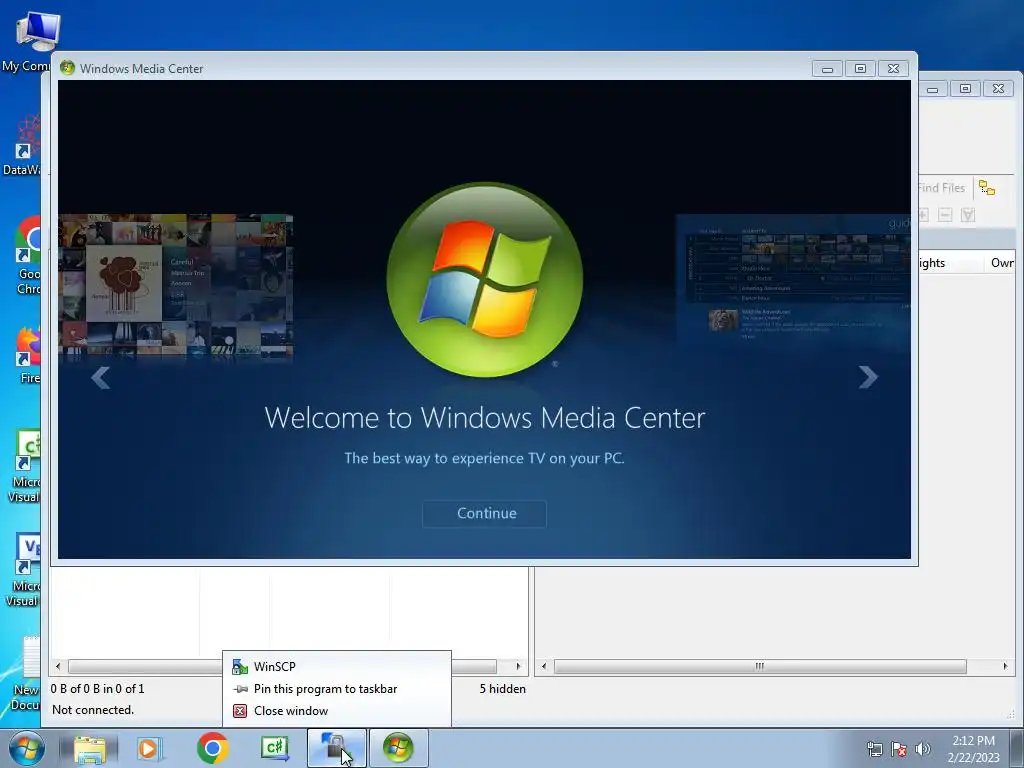1024x768 pixels.
Task: Choose Close window in jump list
Action: coord(336,711)
